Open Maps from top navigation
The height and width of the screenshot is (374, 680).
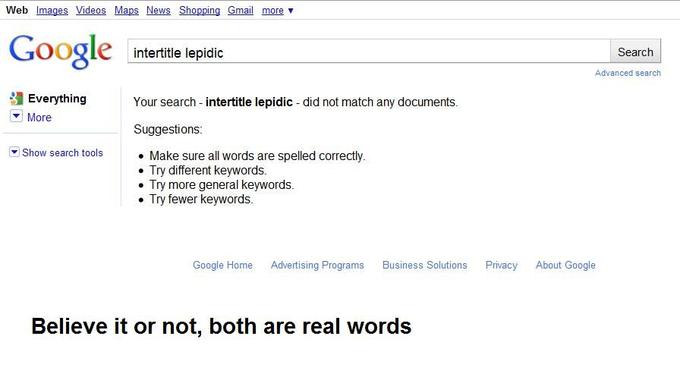(126, 10)
